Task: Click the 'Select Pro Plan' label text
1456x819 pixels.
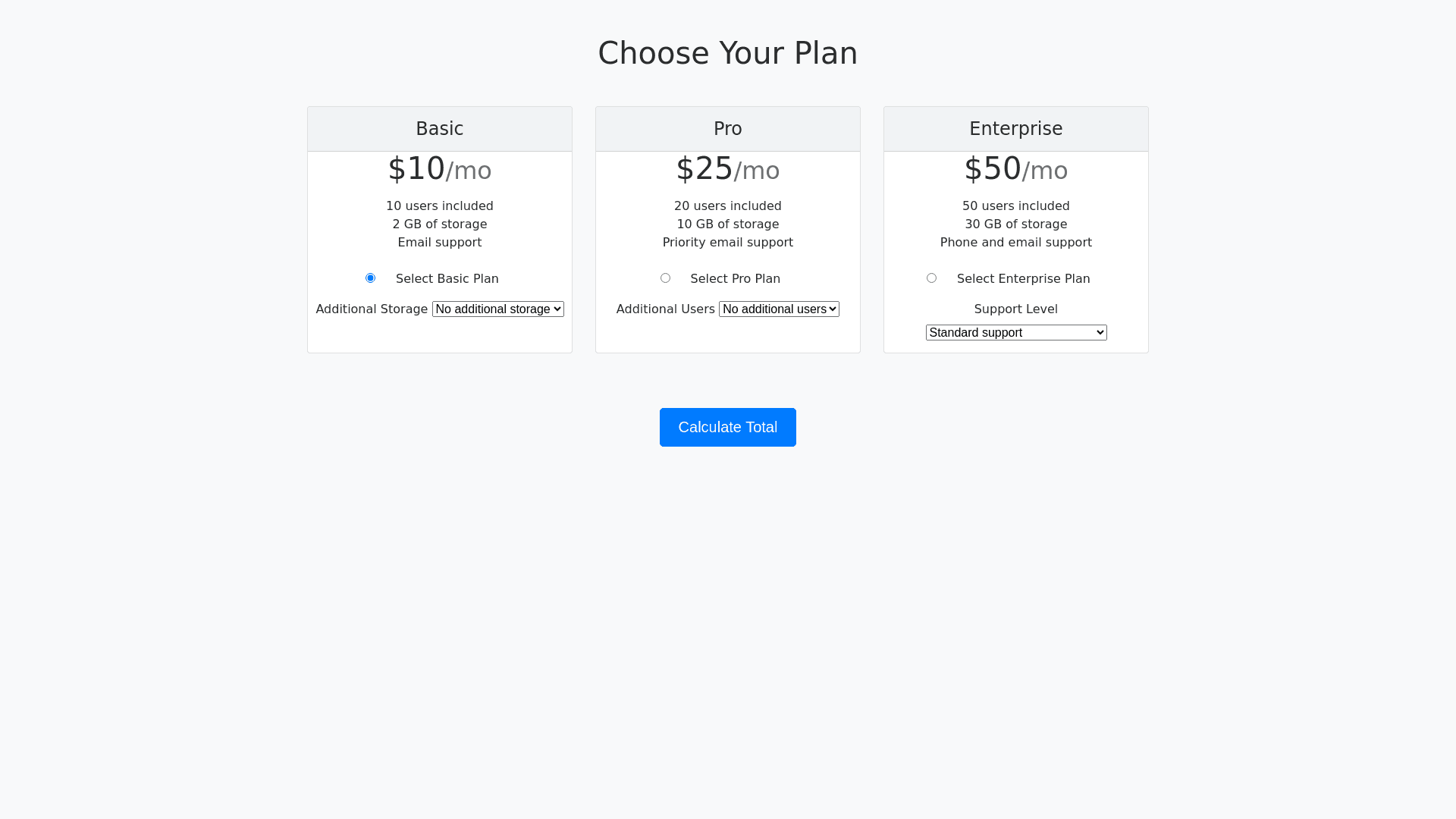Action: click(x=735, y=279)
